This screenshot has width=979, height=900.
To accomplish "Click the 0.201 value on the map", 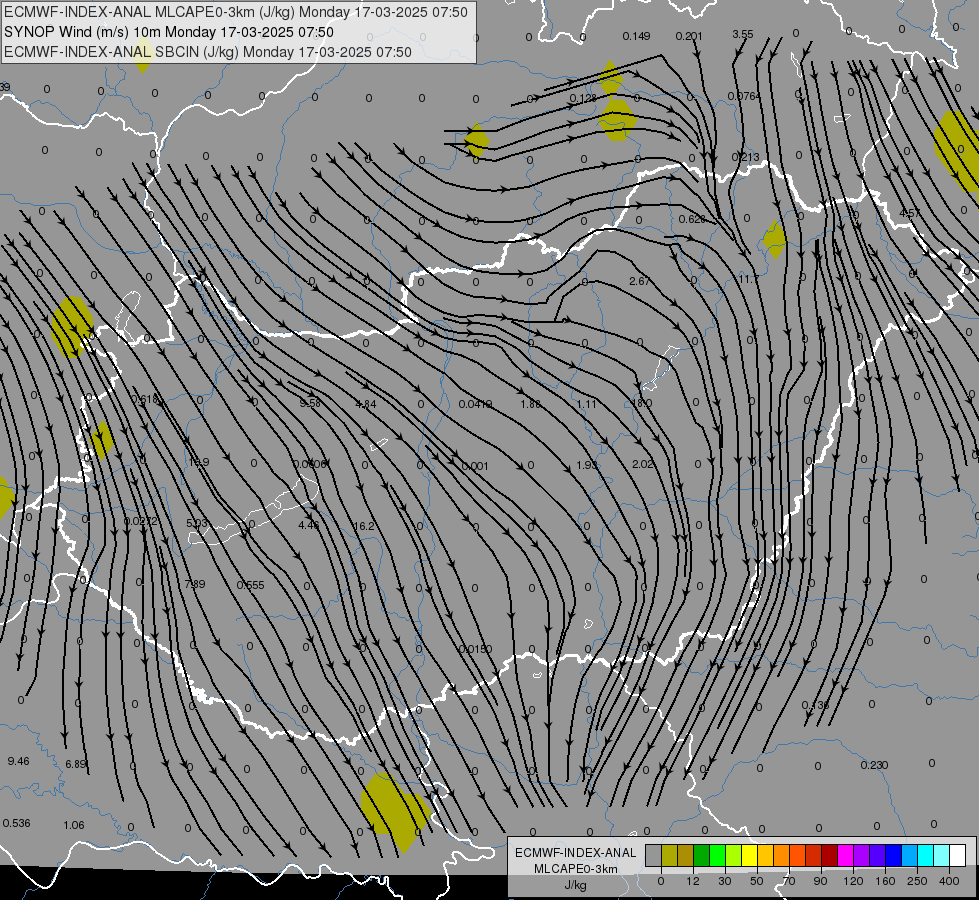I will pos(689,36).
